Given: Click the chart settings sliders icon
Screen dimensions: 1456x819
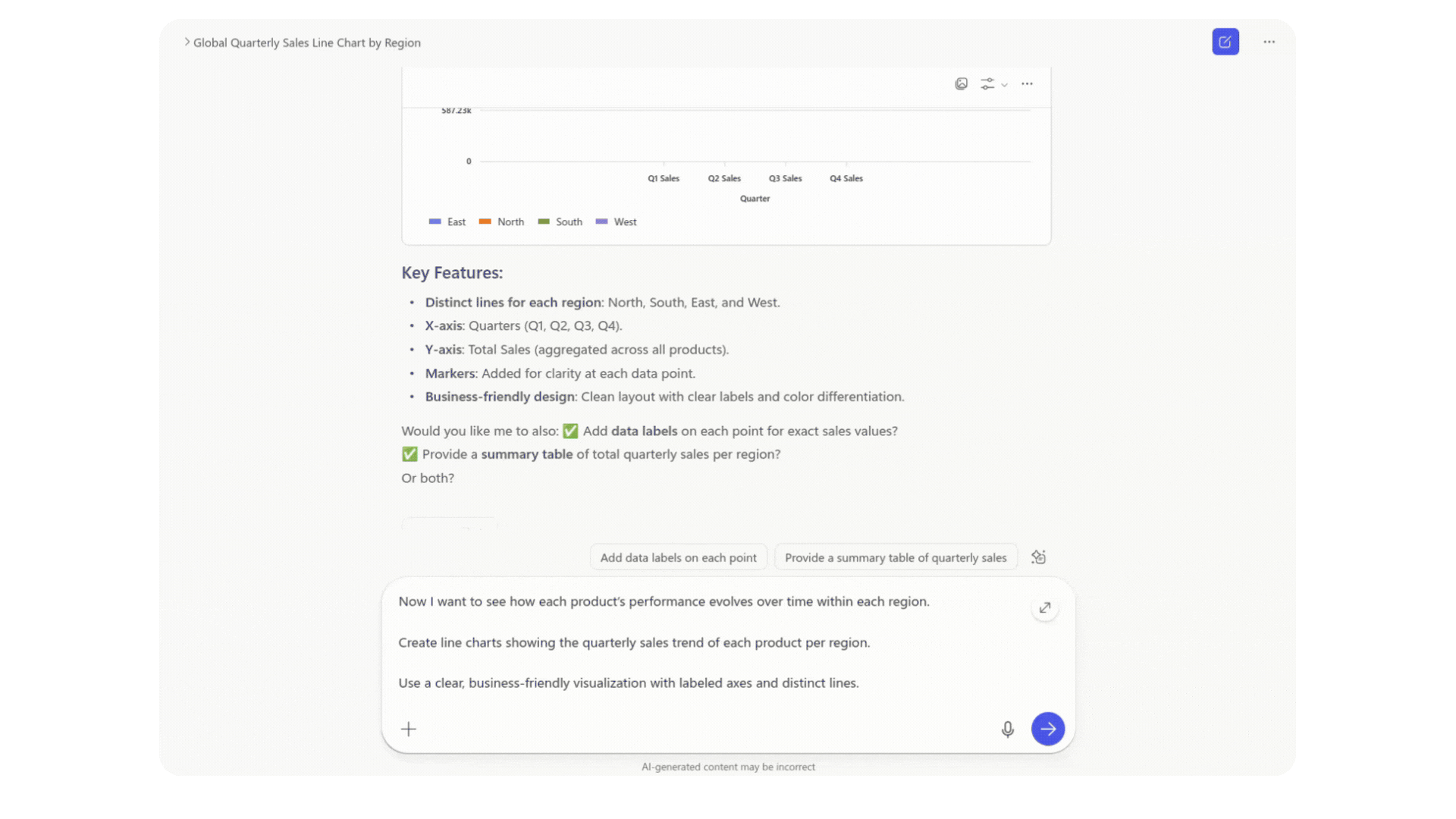Looking at the screenshot, I should 987,83.
